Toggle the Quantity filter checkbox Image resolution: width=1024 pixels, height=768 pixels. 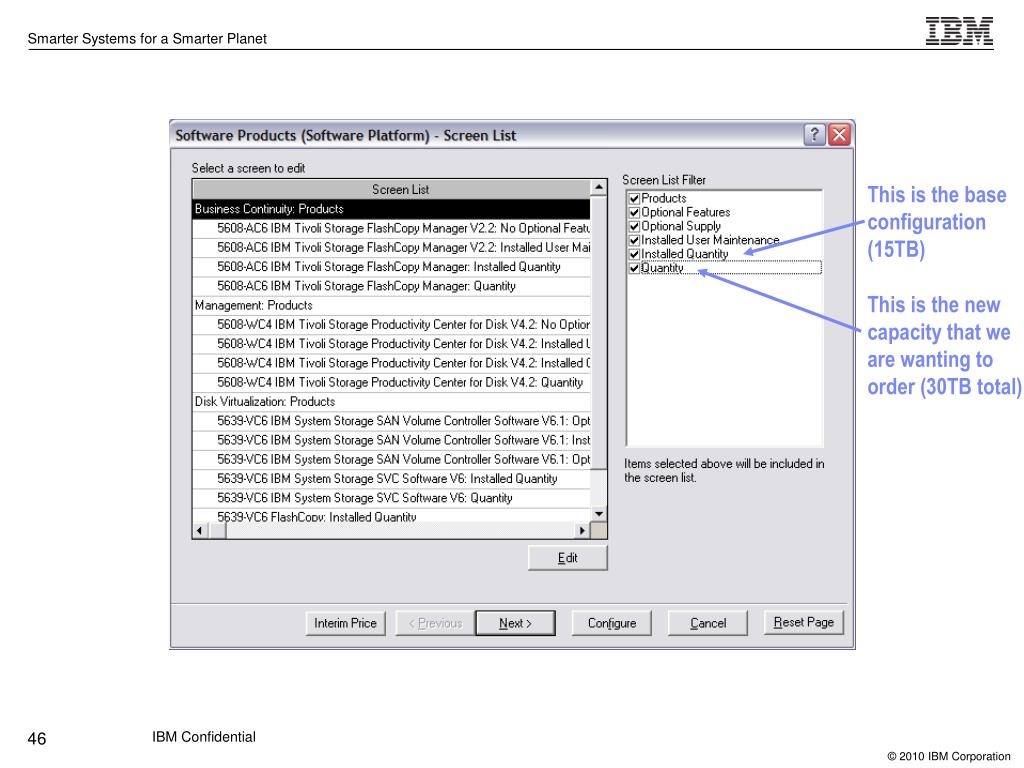tap(633, 268)
